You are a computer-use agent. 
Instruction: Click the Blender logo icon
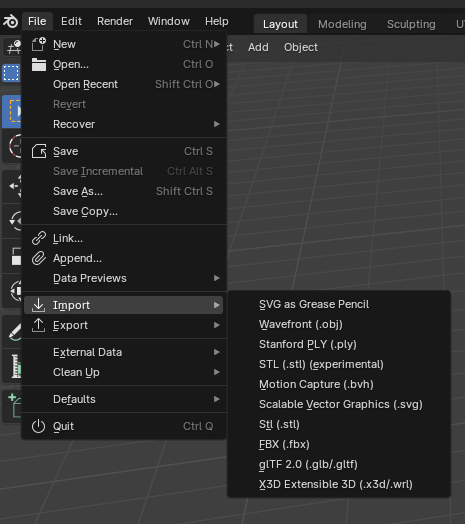coord(11,21)
